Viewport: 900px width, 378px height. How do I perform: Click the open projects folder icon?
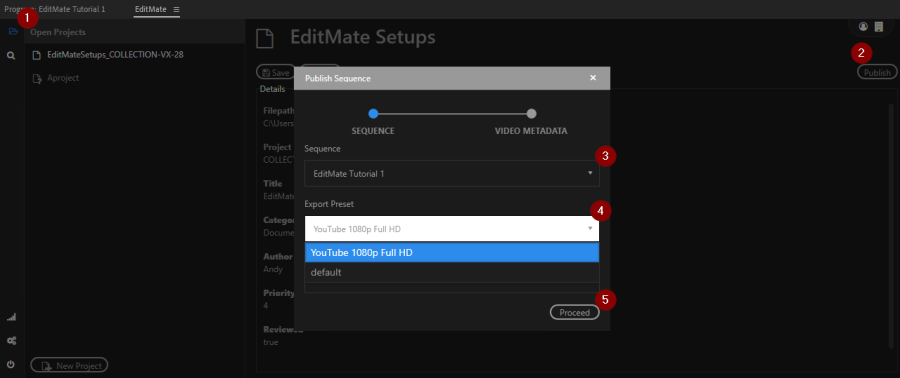[13, 32]
